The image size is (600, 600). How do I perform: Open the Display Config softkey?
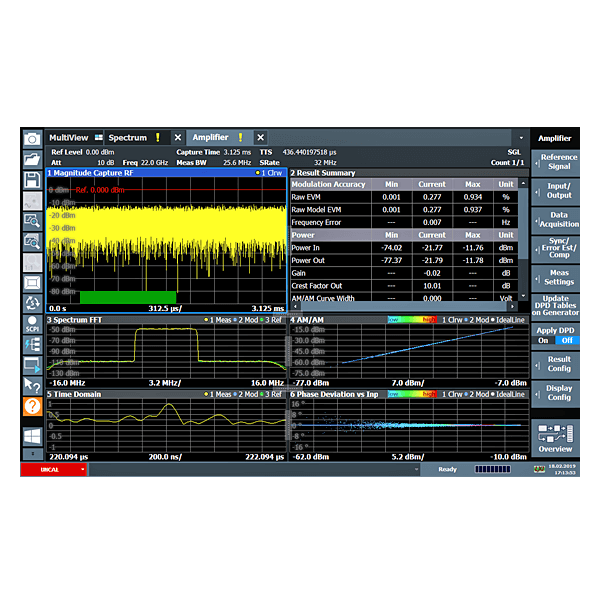coord(555,393)
